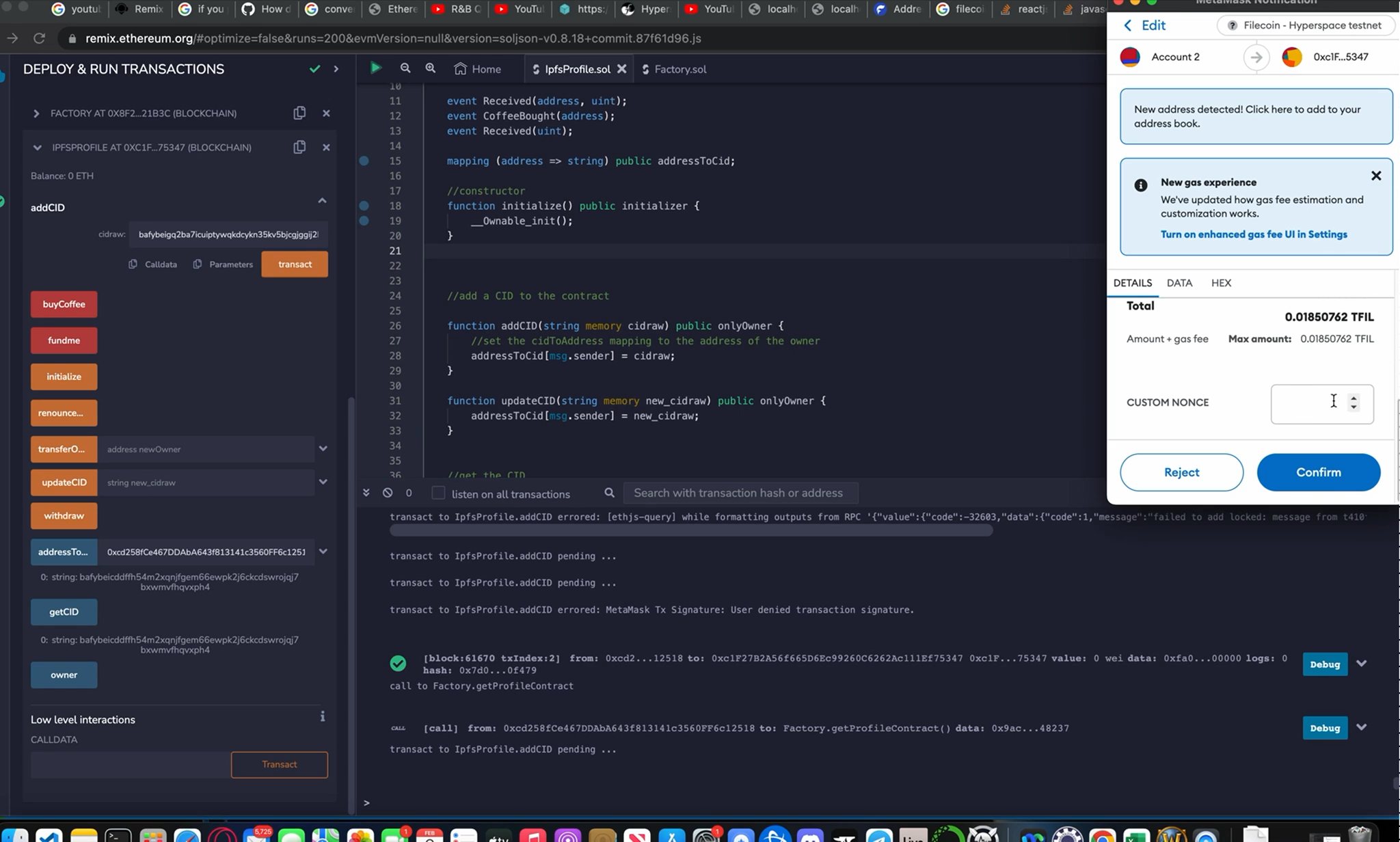This screenshot has width=1400, height=842.
Task: Close the IpfsProfile.sol tab
Action: [621, 69]
